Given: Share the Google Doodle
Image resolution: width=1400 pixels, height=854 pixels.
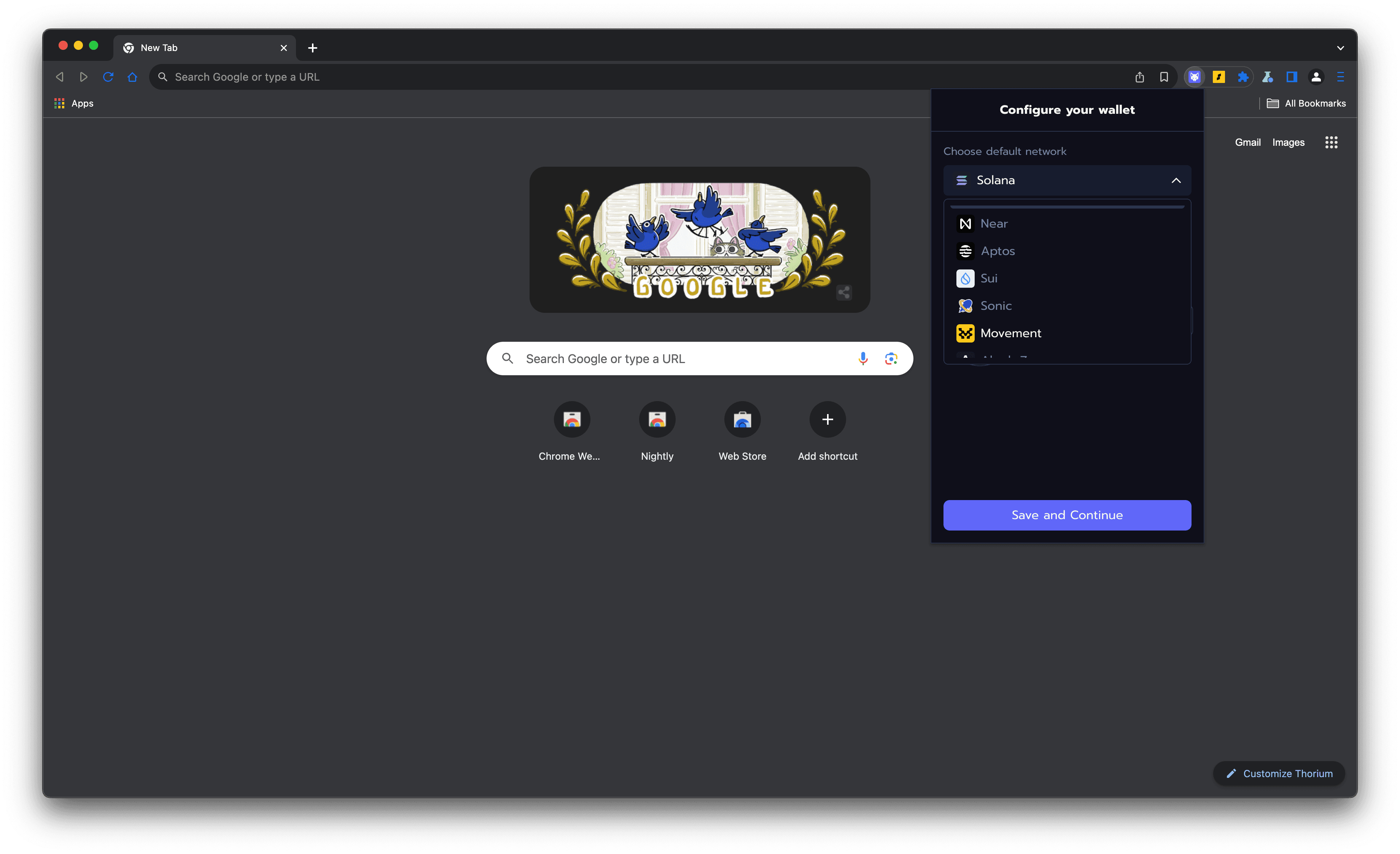Looking at the screenshot, I should point(844,292).
